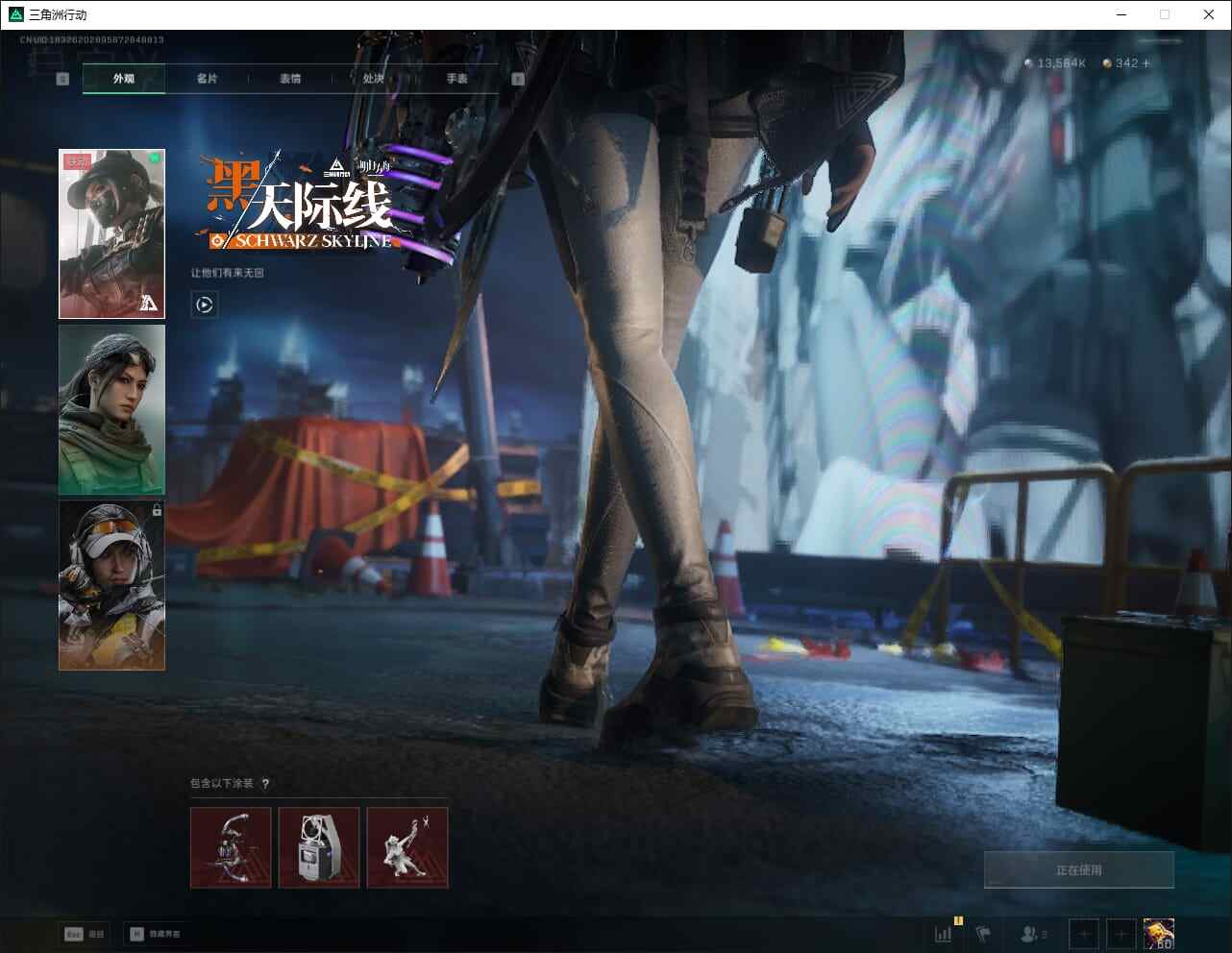This screenshot has height=953, width=1232.
Task: Add currency with the plus next to 342
Action: 1146,63
